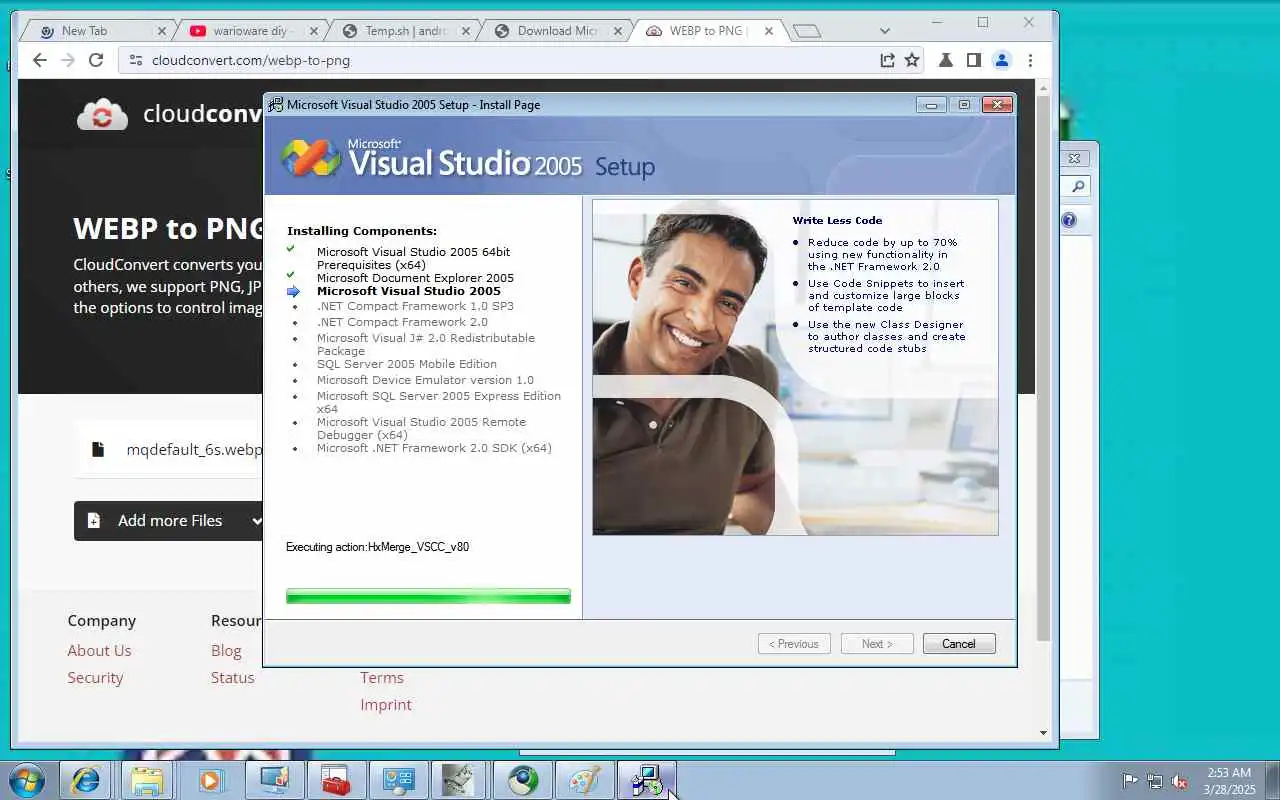Image resolution: width=1280 pixels, height=800 pixels.
Task: Click the Add more Files button
Action: 168,521
